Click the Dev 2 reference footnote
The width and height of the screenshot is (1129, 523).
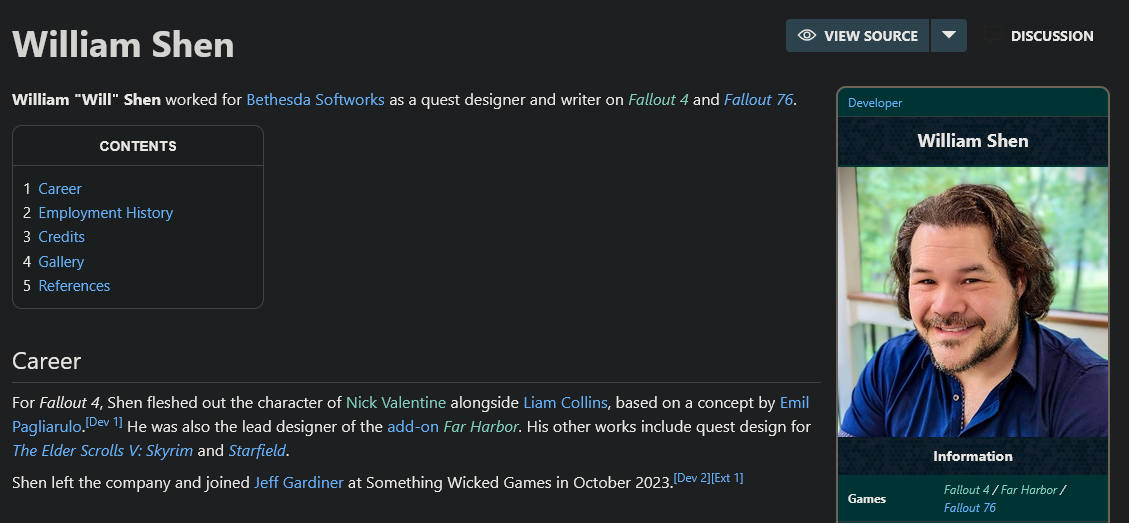pyautogui.click(x=691, y=478)
